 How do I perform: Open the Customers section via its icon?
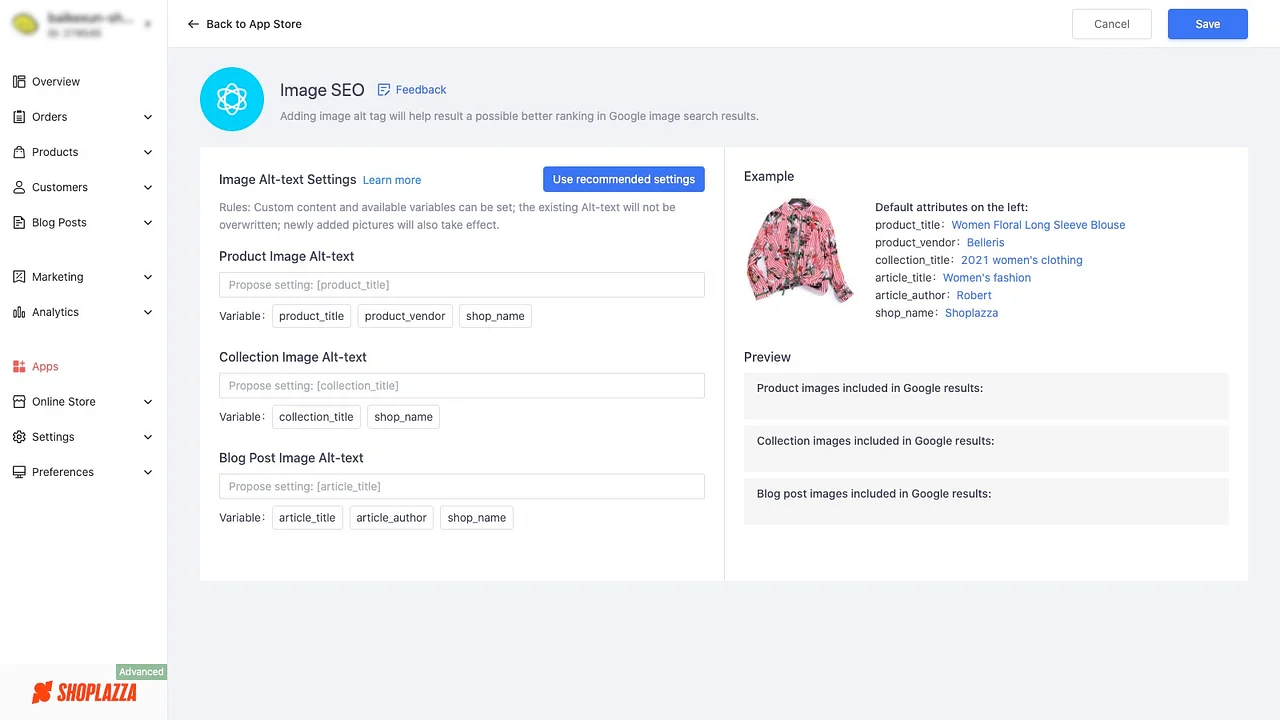coord(19,187)
